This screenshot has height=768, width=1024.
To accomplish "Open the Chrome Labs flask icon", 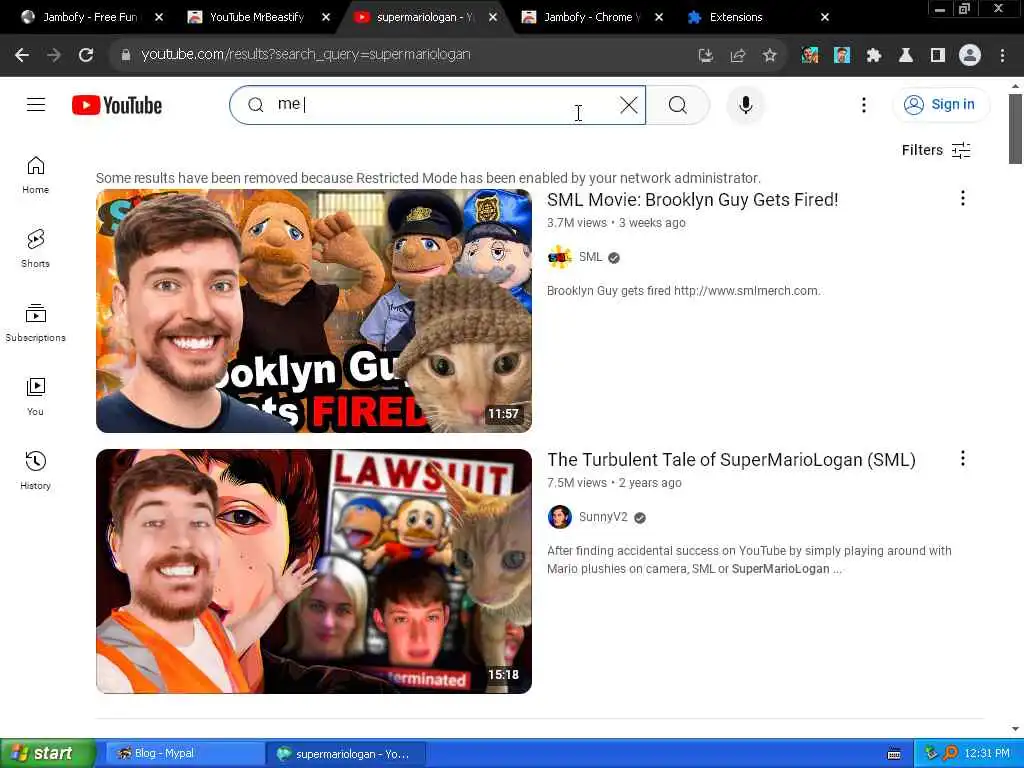I will pos(906,56).
